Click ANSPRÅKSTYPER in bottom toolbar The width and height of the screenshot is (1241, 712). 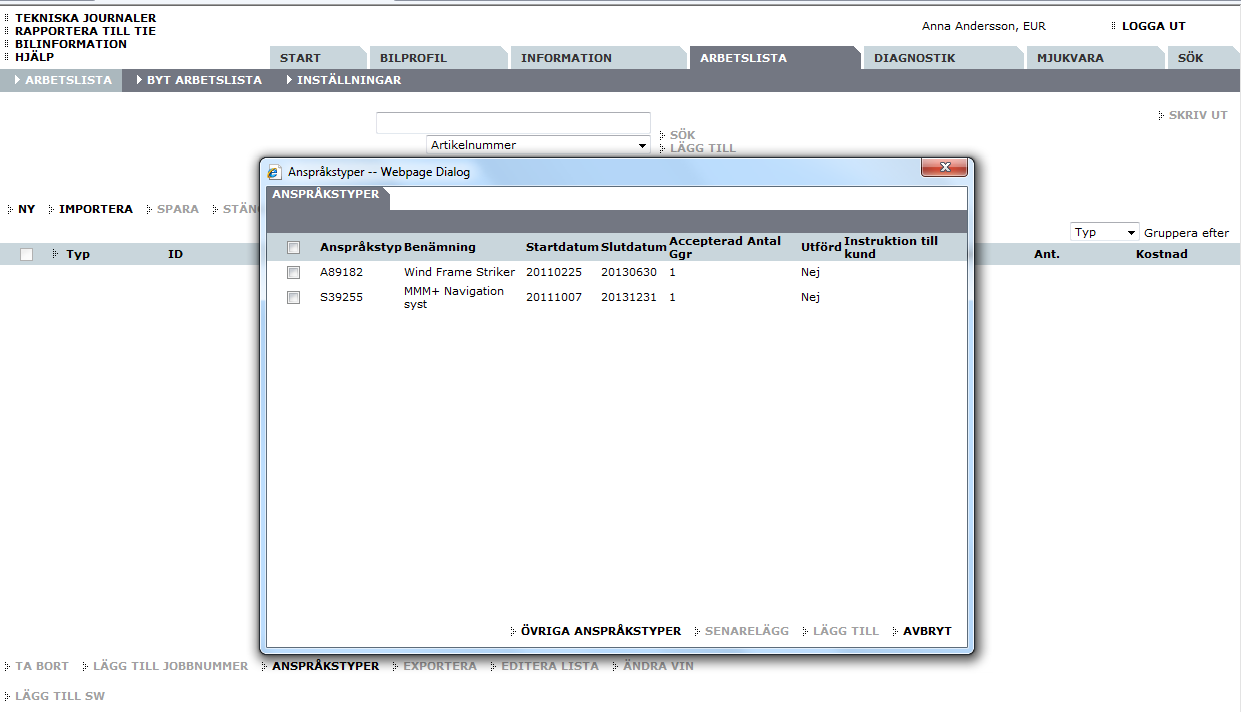coord(325,666)
